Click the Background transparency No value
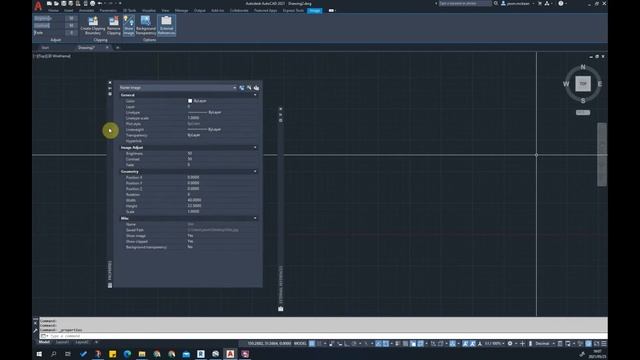 [190, 247]
